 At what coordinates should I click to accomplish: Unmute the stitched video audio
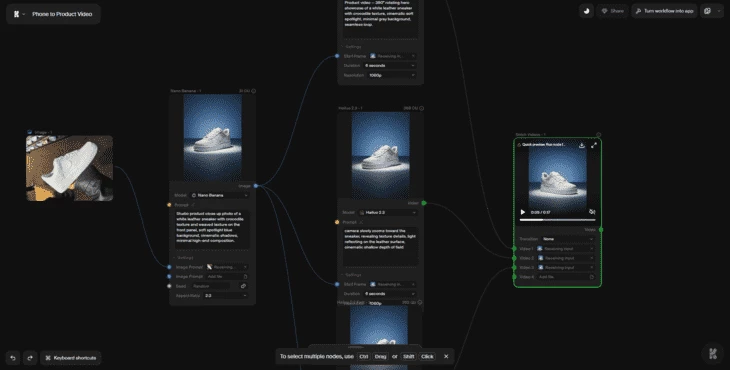pyautogui.click(x=592, y=212)
